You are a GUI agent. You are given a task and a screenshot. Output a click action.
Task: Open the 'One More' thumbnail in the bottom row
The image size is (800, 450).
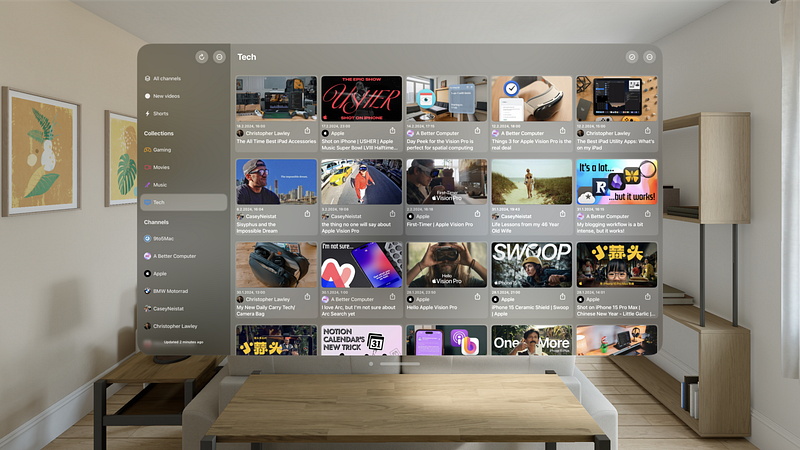pyautogui.click(x=532, y=340)
